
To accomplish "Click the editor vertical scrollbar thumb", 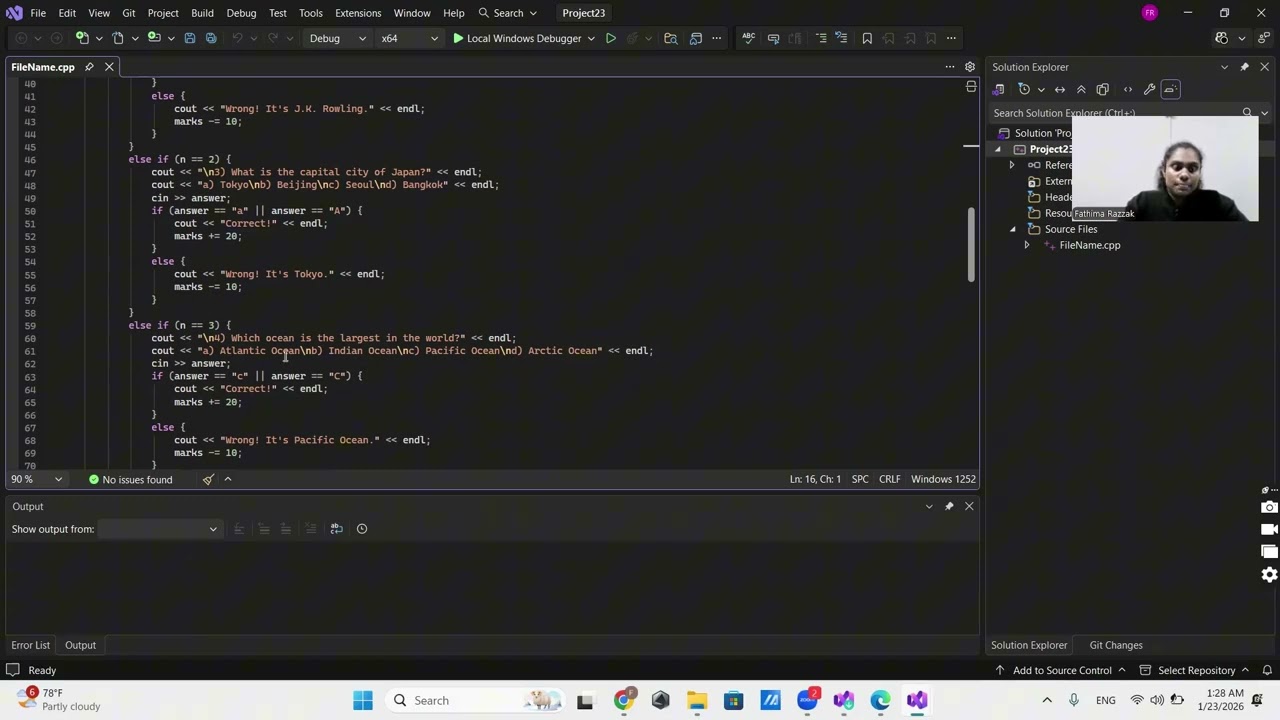I will tap(970, 245).
